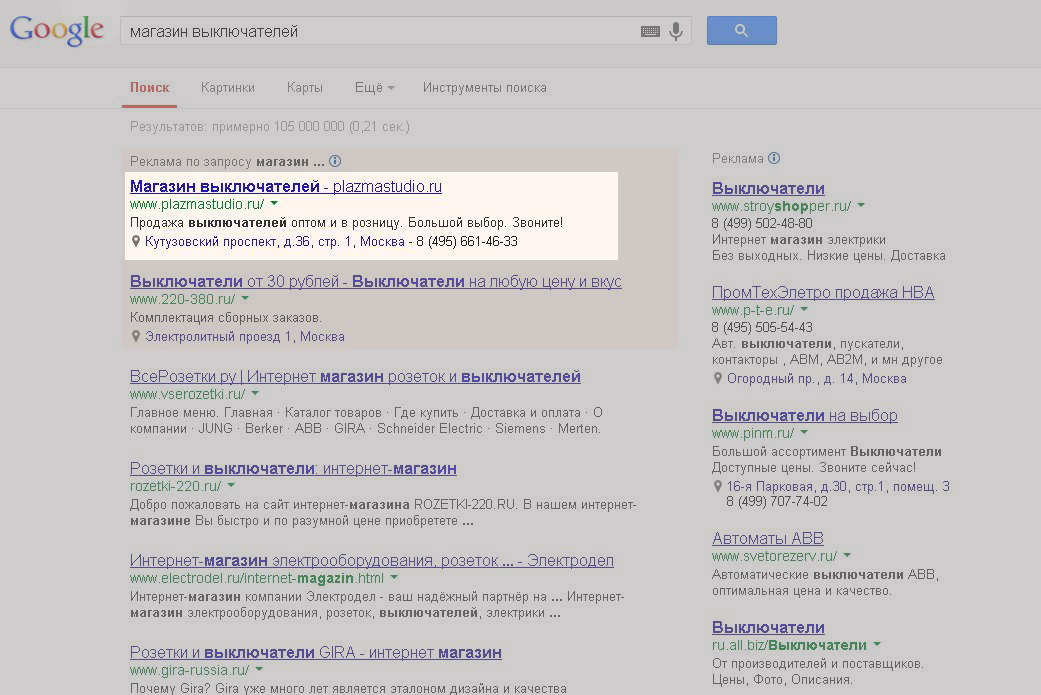Viewport: 1041px width, 695px height.
Task: Expand dropdown arrow next to www.p-t-e.ru/
Action: [x=804, y=309]
